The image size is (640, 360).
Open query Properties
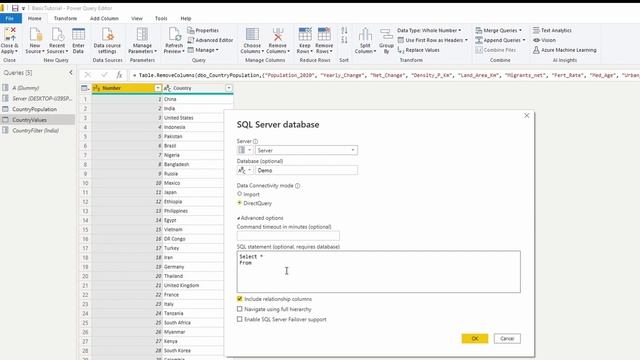coord(203,30)
